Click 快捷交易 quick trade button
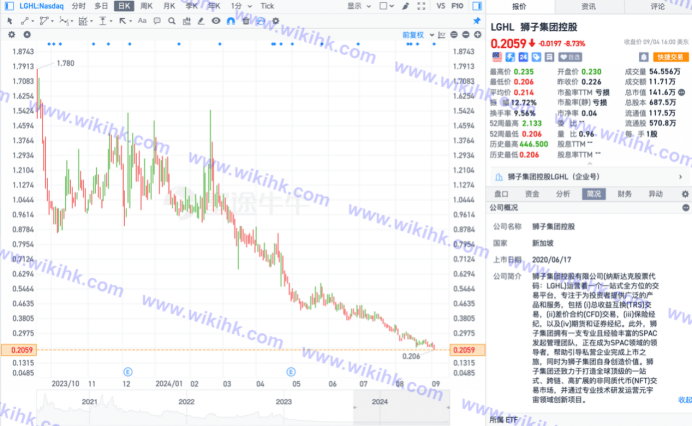 (670, 57)
